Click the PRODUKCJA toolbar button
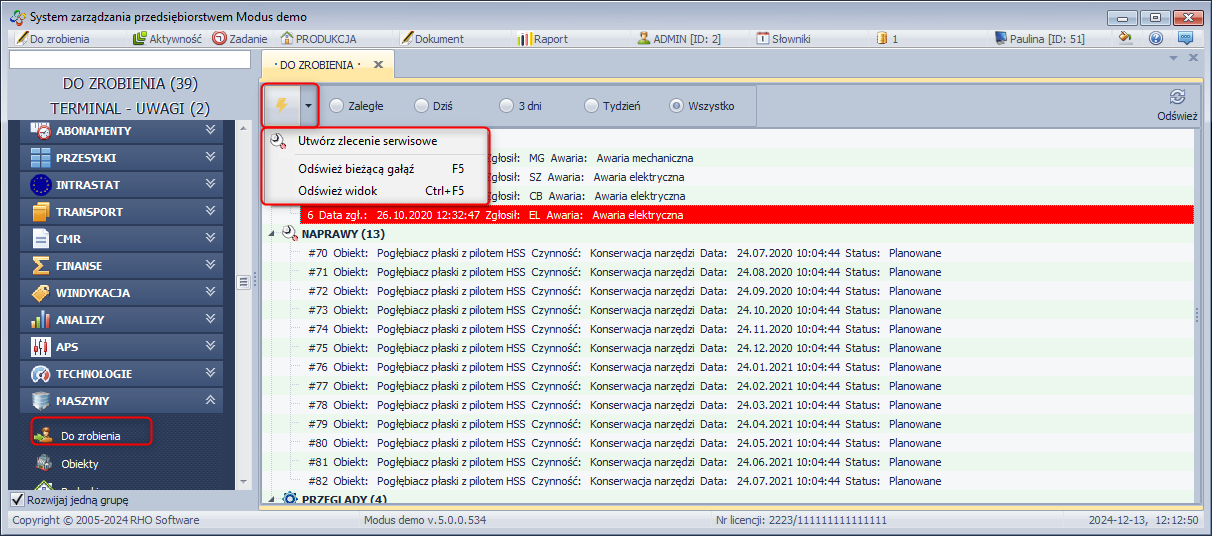1212x536 pixels. click(319, 39)
